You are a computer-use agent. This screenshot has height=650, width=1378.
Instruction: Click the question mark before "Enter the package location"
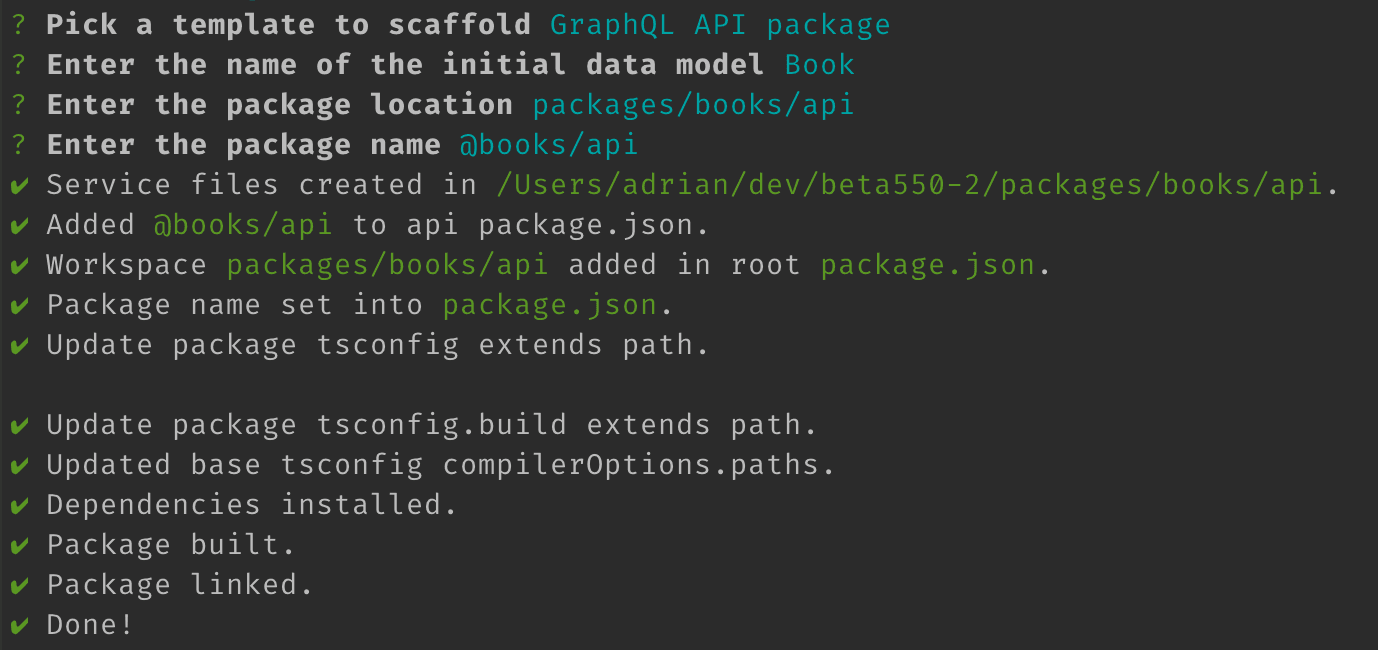[x=19, y=105]
